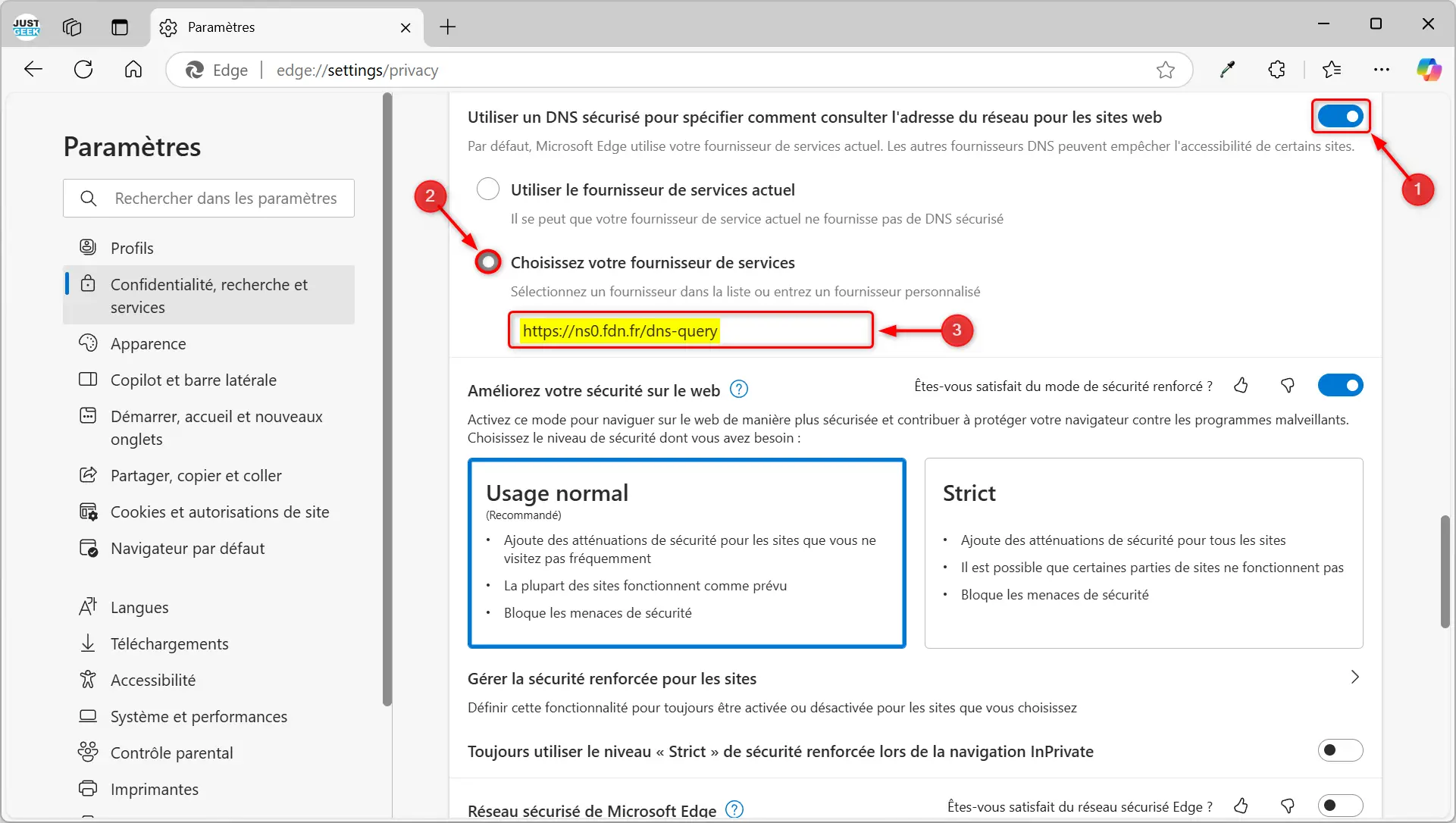Click the edge://settings/privacy address bar
Viewport: 1456px width, 823px height.
(678, 70)
